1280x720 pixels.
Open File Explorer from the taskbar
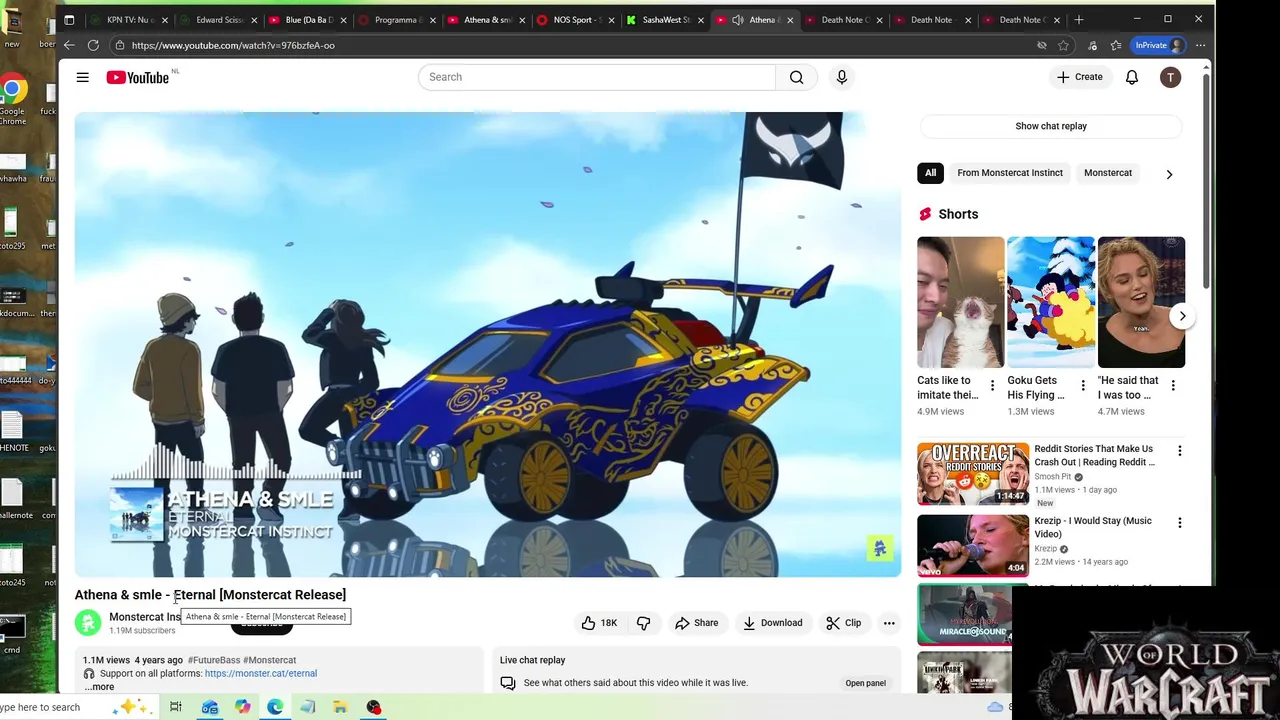click(340, 707)
